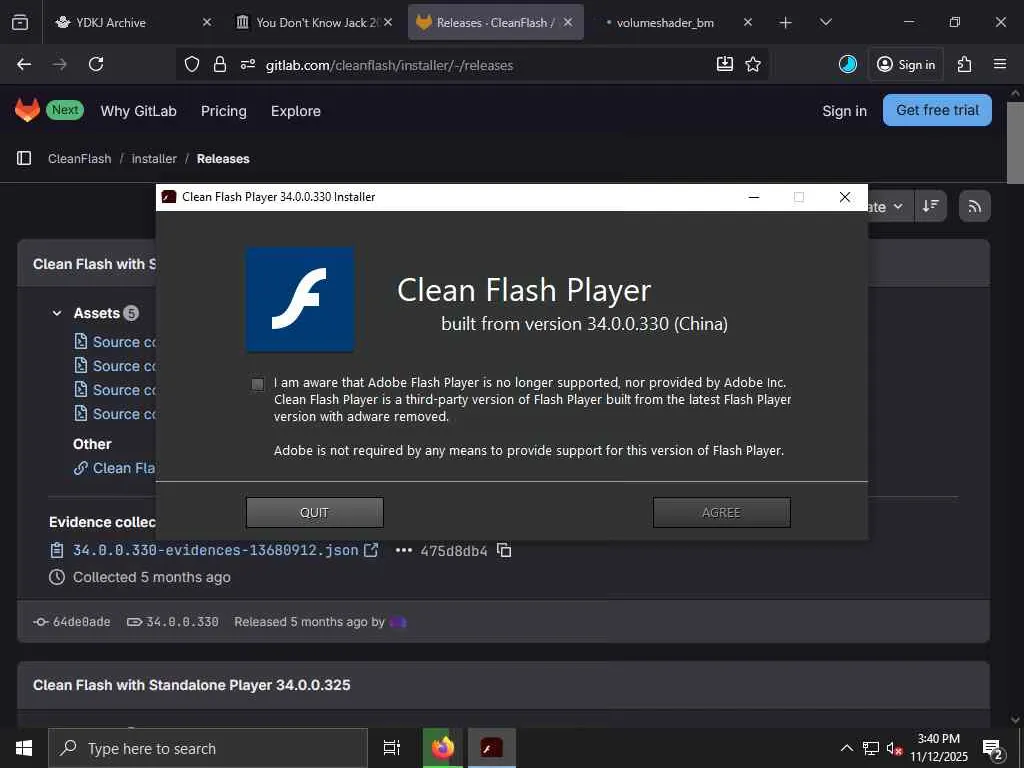Open the 34.0.0.330-evidences-13680912.json file

(216, 551)
